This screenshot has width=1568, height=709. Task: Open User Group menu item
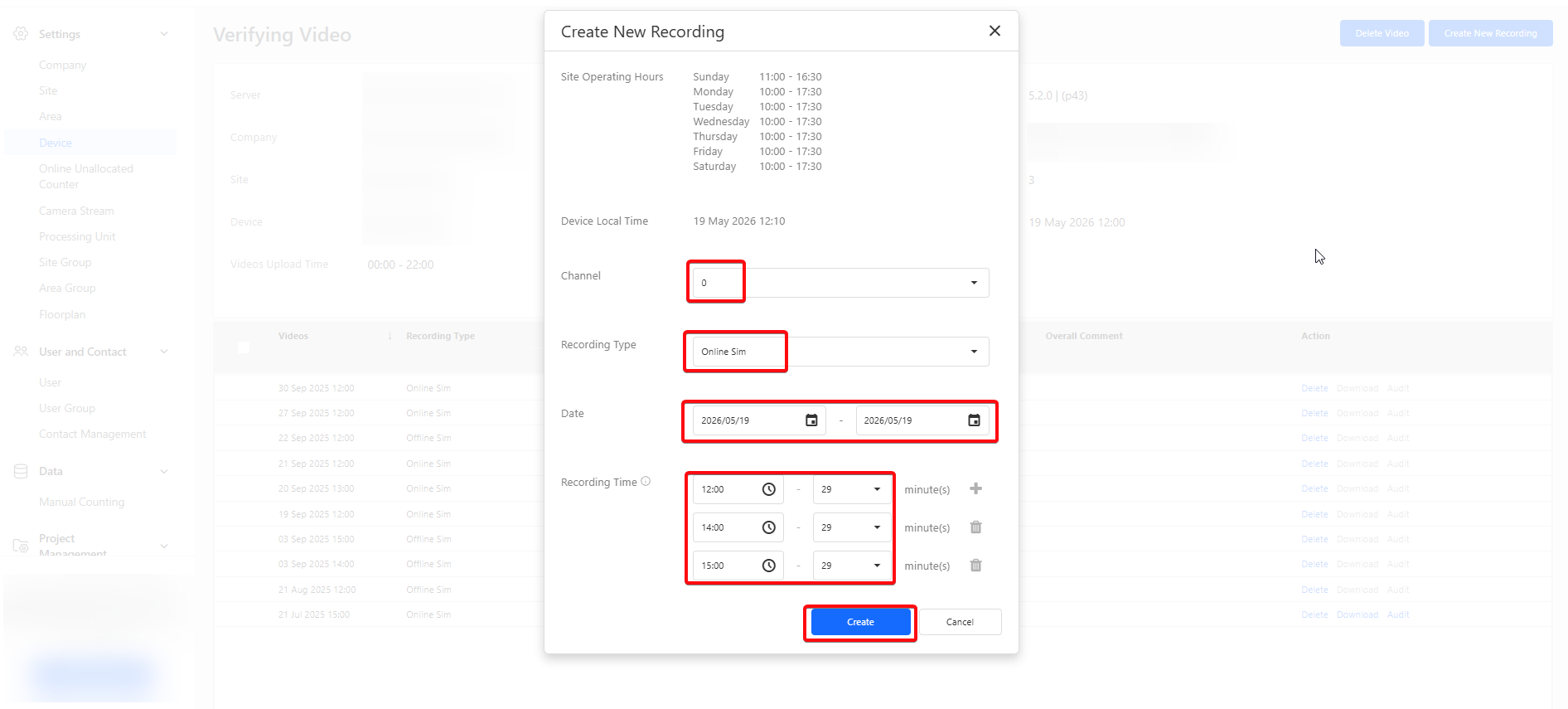coord(67,408)
